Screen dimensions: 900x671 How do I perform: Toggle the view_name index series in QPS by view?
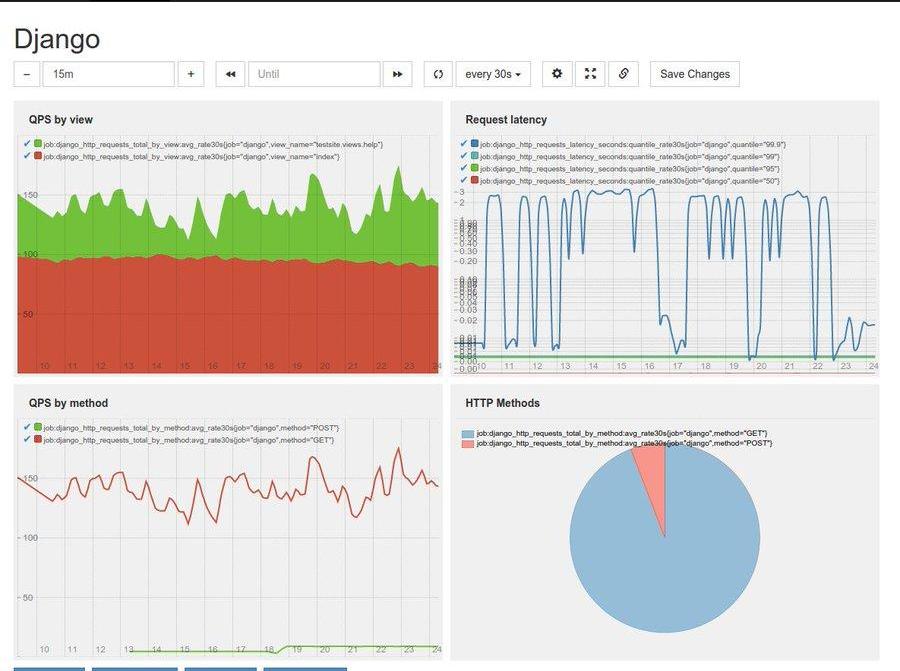coord(28,157)
